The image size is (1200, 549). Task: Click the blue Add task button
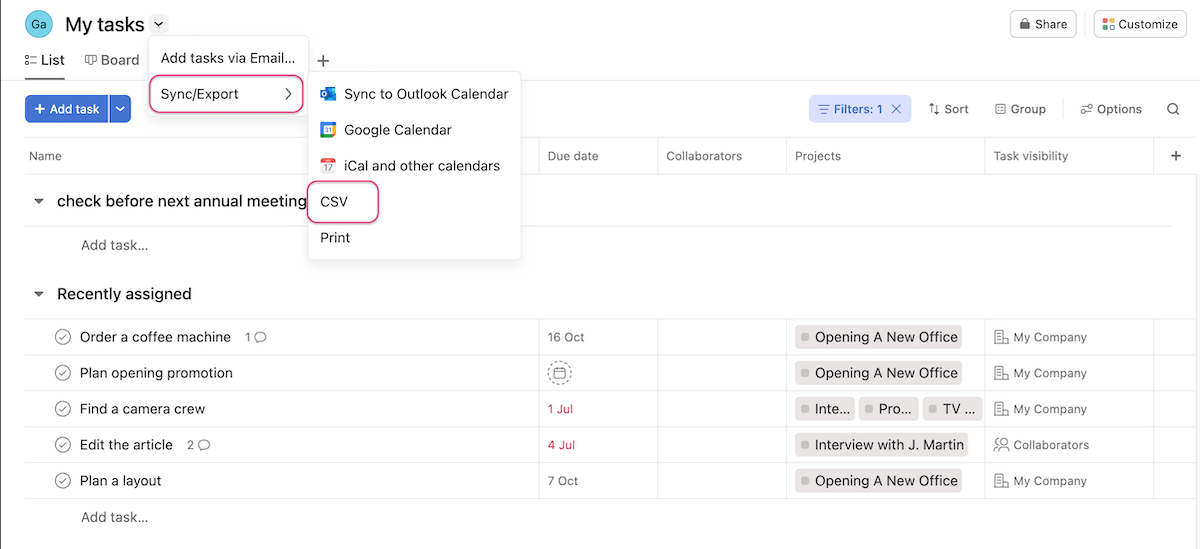[x=66, y=109]
